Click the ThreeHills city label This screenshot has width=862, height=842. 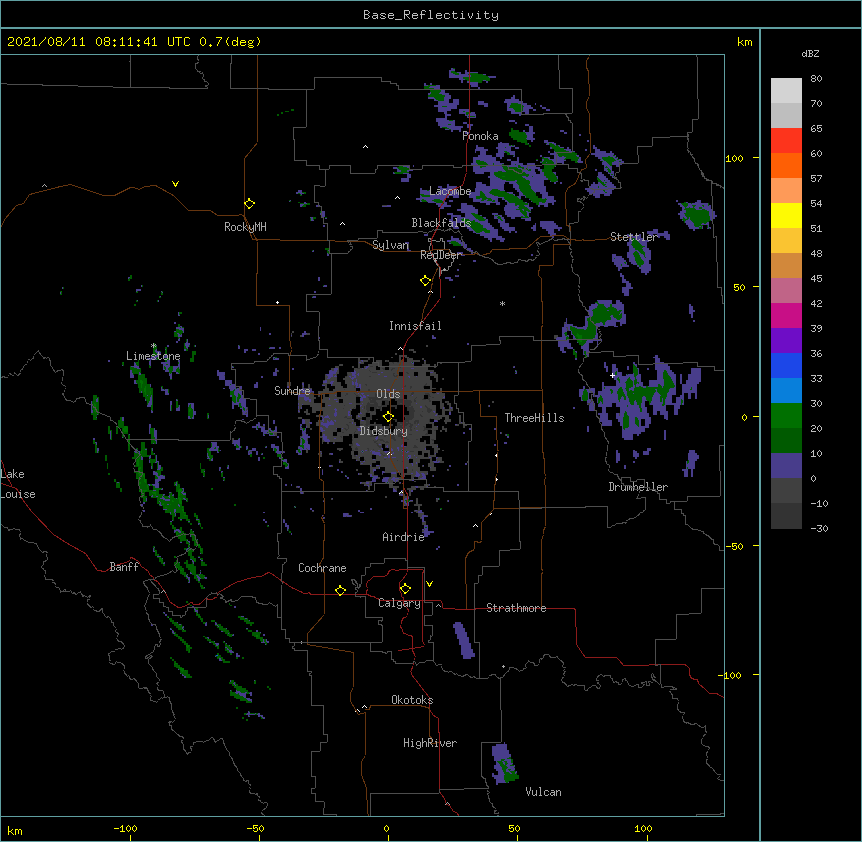(534, 418)
